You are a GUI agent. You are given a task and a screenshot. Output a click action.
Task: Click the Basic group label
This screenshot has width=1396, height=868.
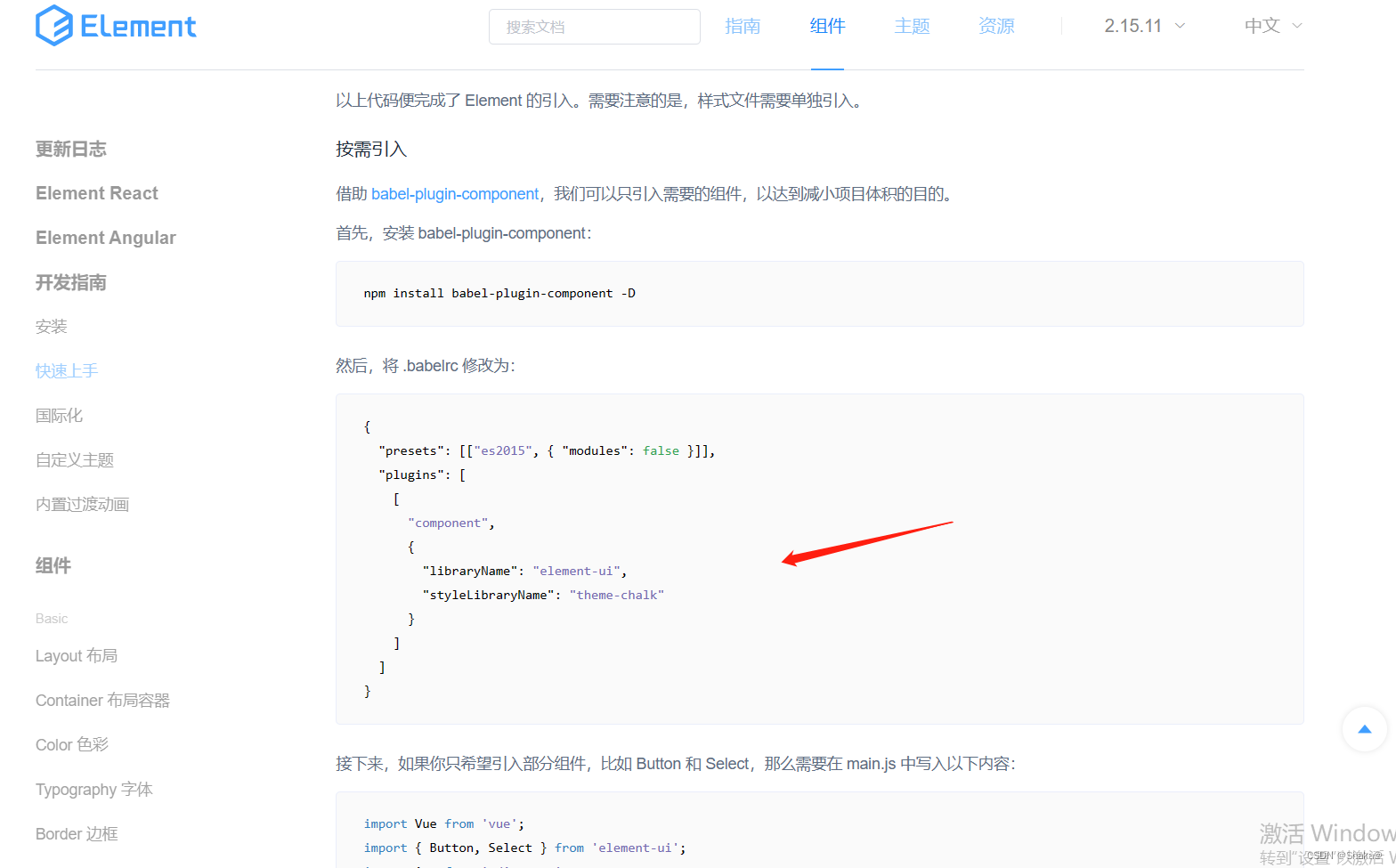tap(52, 619)
